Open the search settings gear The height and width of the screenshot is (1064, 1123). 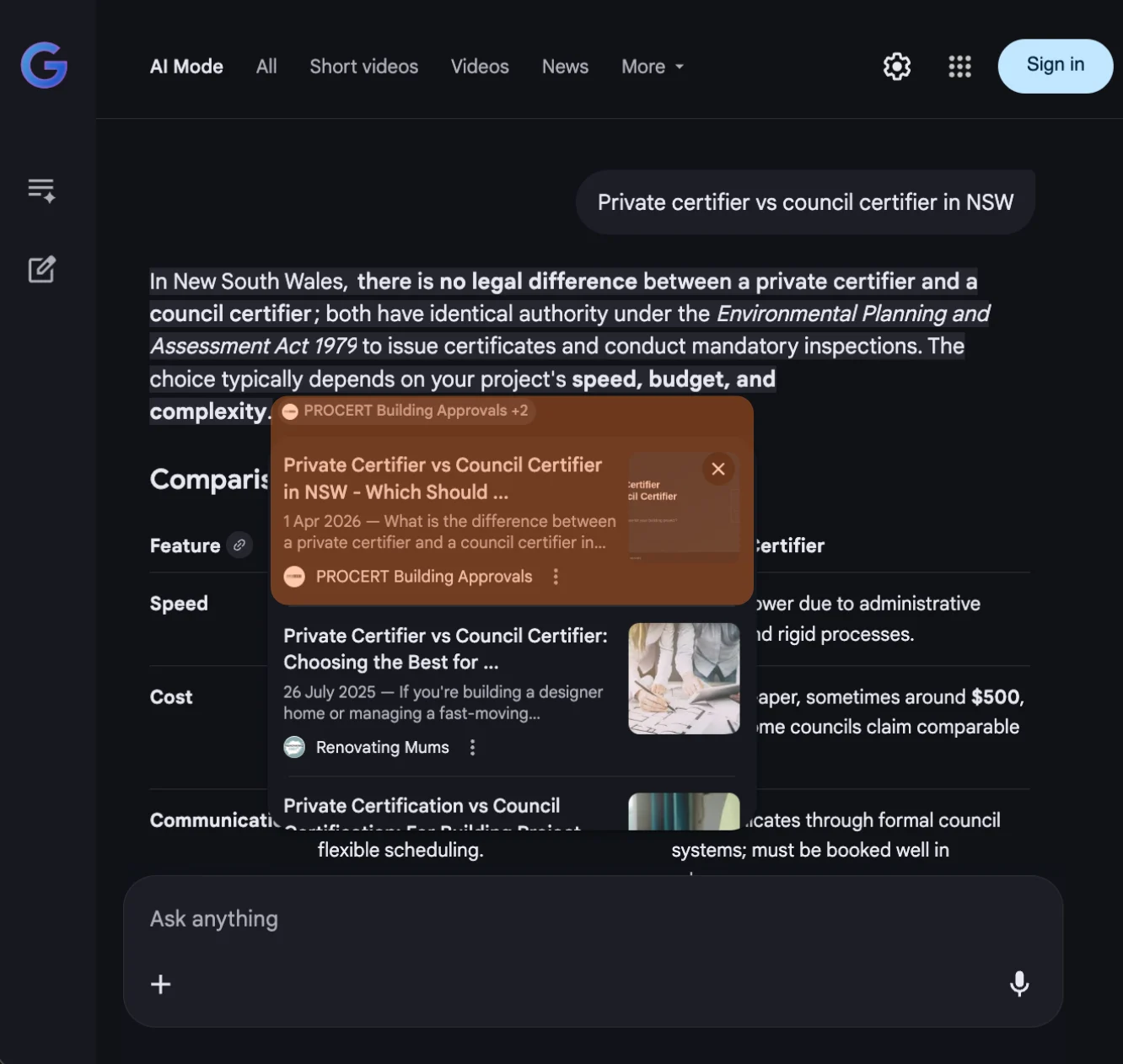(896, 66)
